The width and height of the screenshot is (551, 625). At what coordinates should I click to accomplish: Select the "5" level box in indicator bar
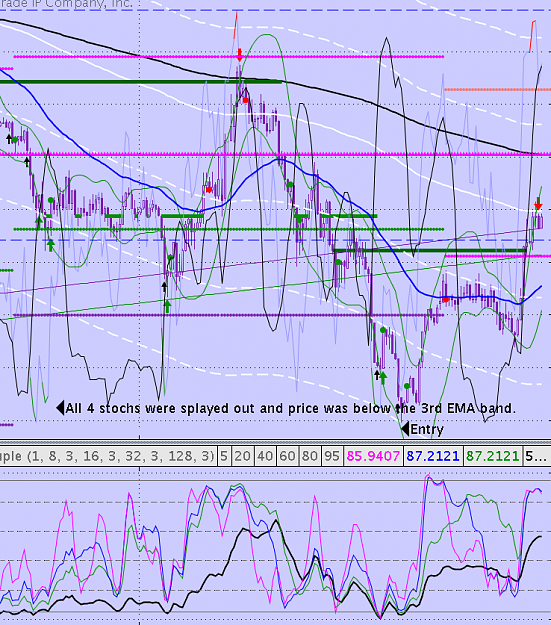coord(224,456)
